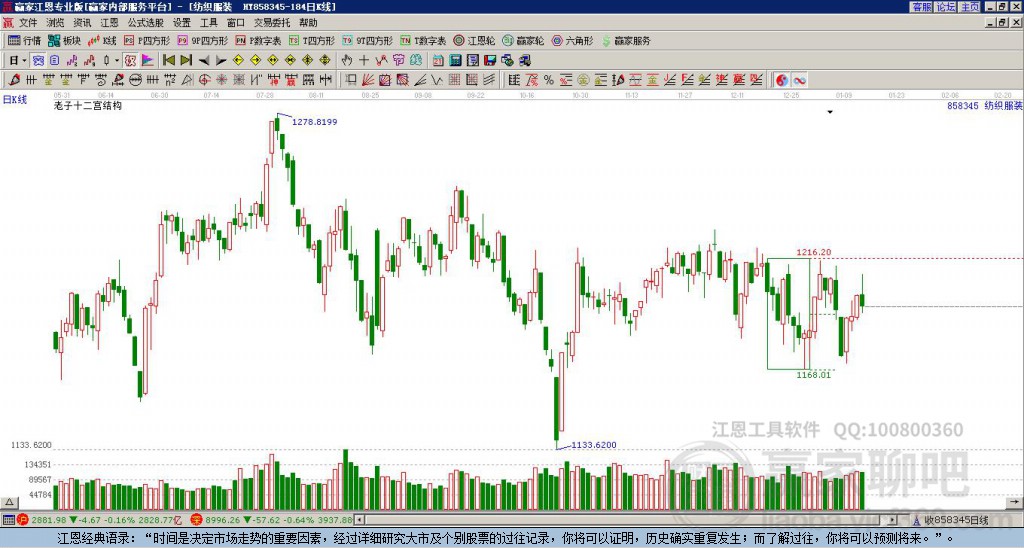Click the 论坛 forum link

coord(945,7)
